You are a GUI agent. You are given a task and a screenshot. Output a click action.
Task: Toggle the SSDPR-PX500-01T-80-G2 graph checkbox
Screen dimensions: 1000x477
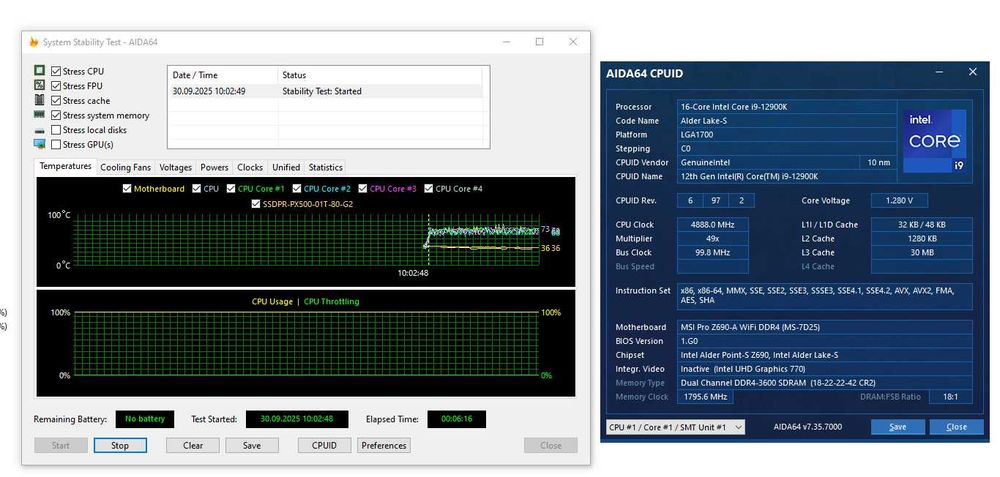pyautogui.click(x=256, y=204)
